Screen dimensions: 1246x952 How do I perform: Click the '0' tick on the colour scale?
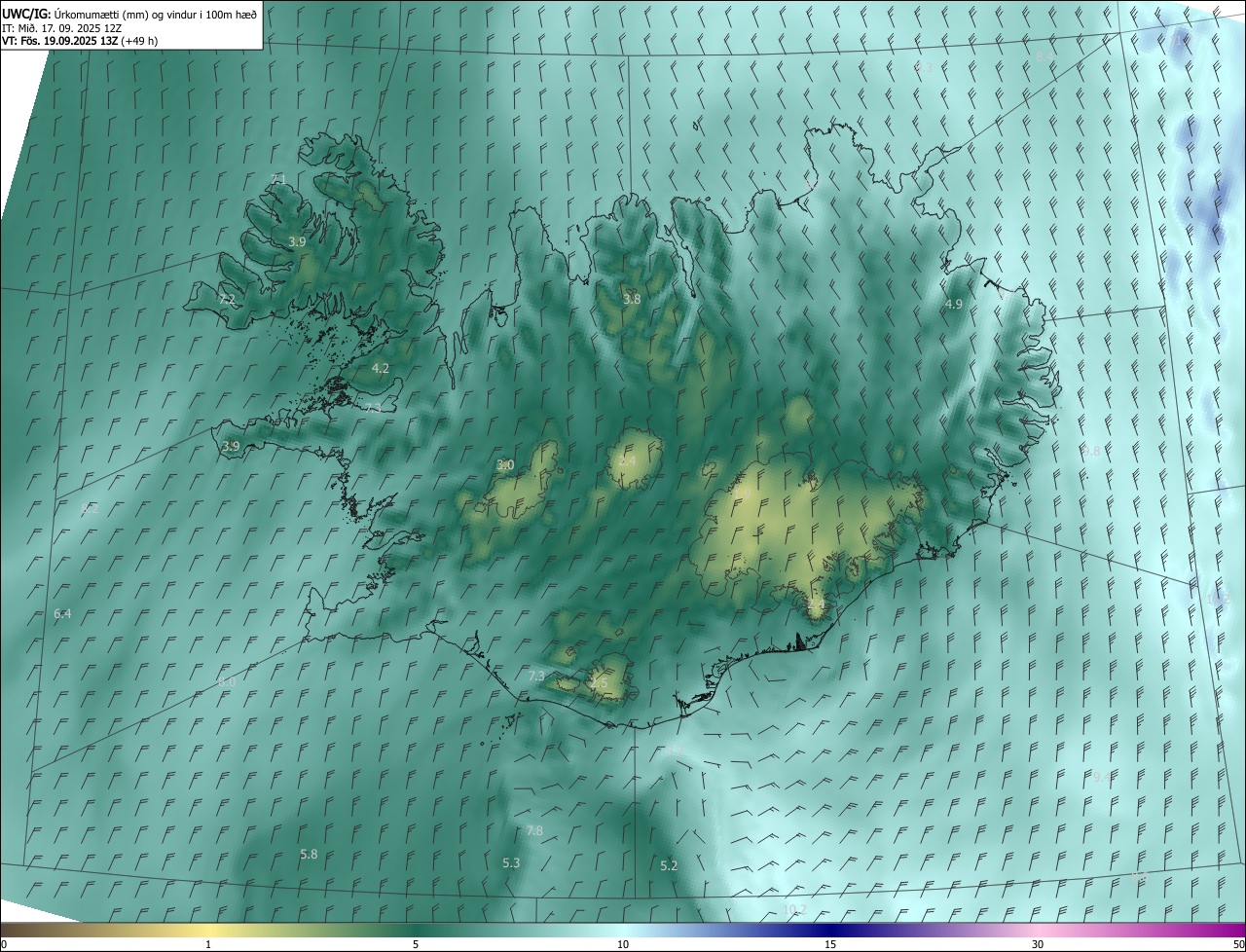click(4, 944)
